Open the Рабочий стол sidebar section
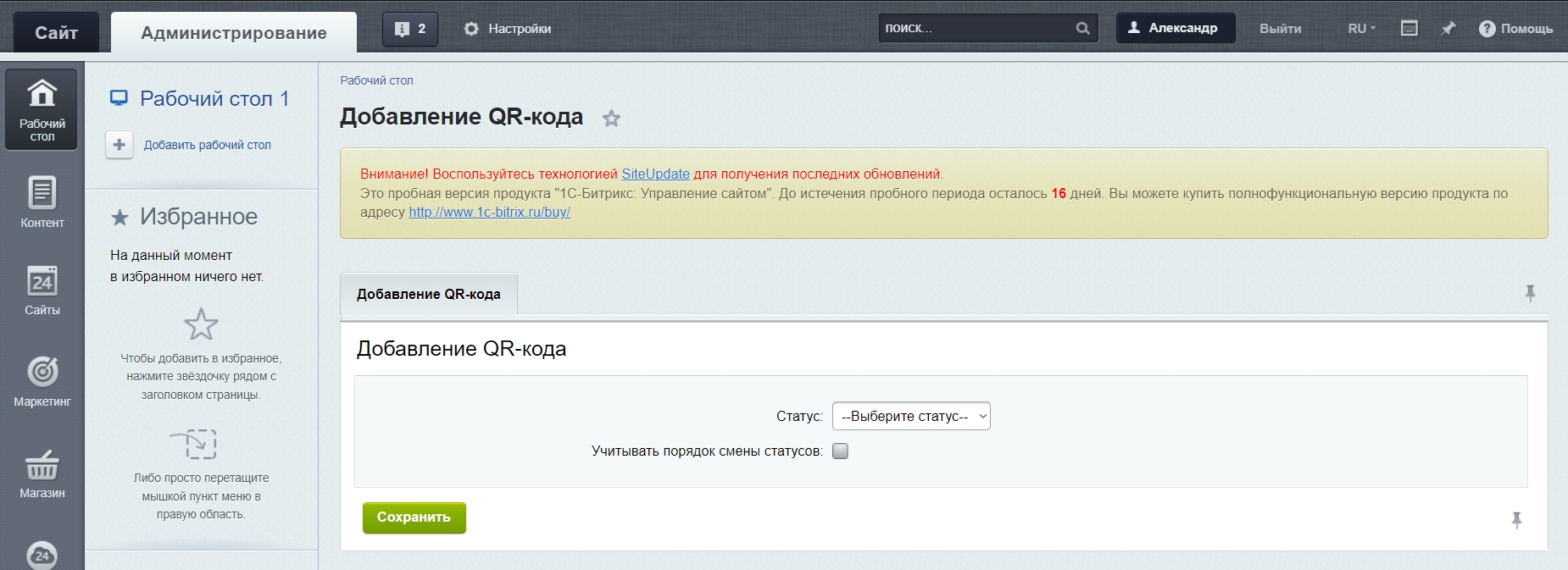The height and width of the screenshot is (570, 1568). pyautogui.click(x=42, y=110)
